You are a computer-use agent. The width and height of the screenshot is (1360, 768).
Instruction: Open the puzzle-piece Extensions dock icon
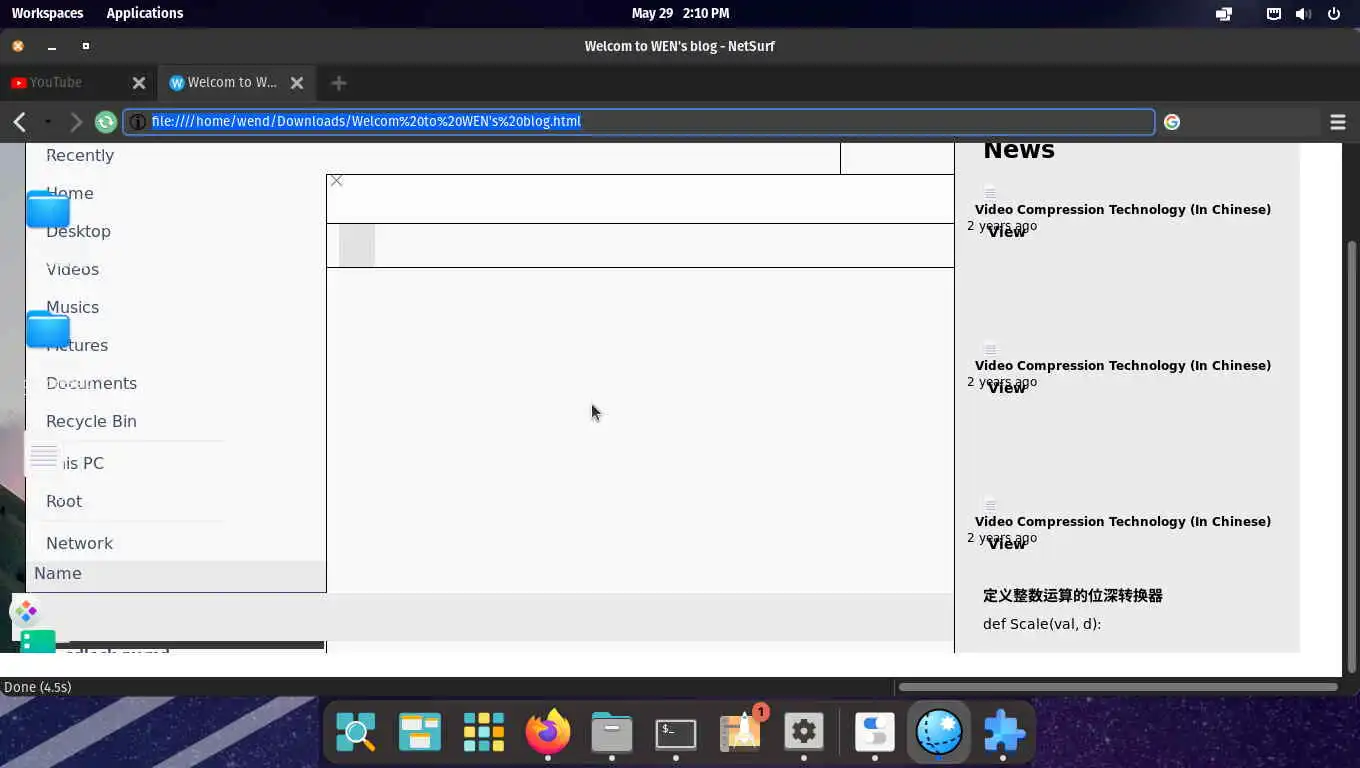click(x=1004, y=732)
